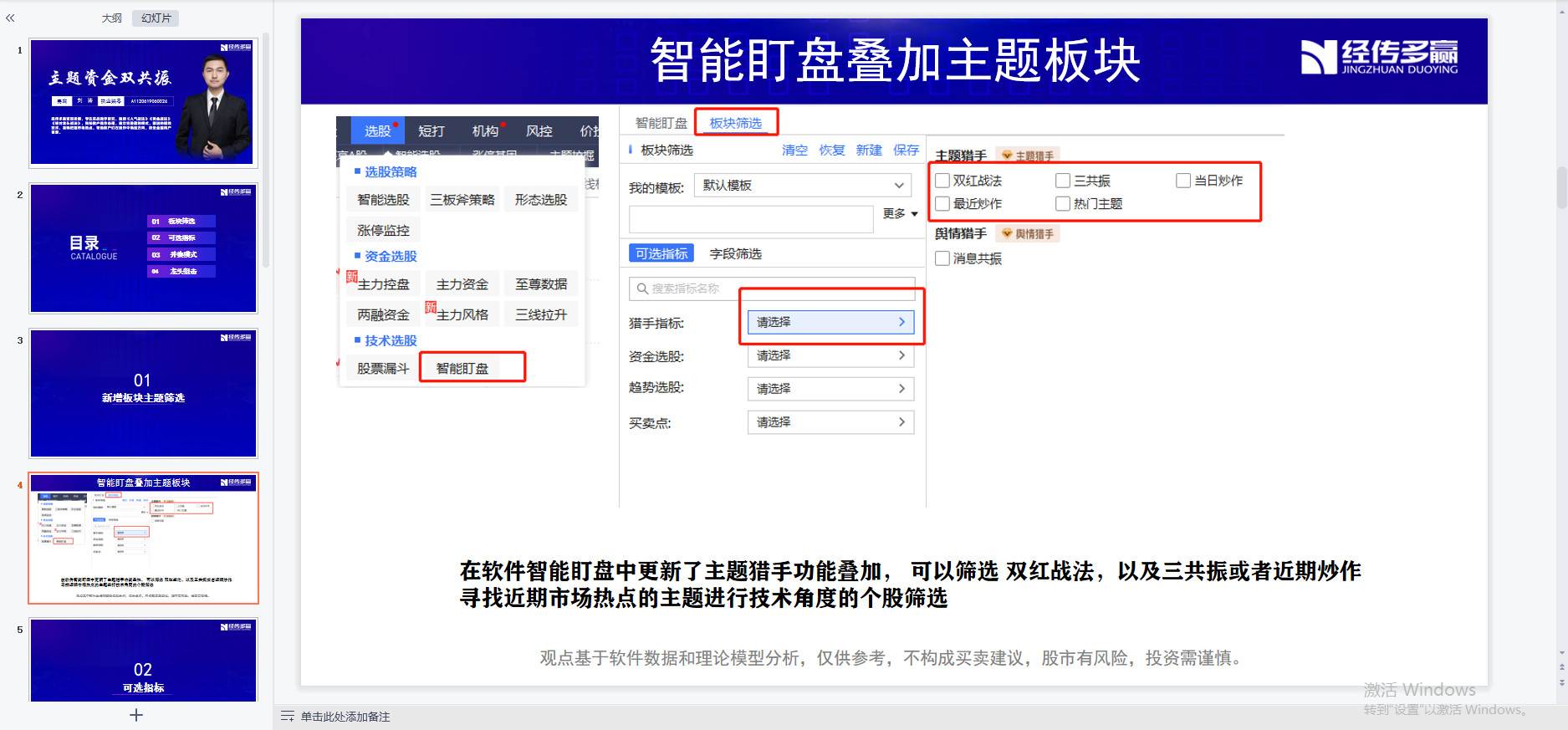Collapse the slide panel with double-chevron icon

pos(10,18)
